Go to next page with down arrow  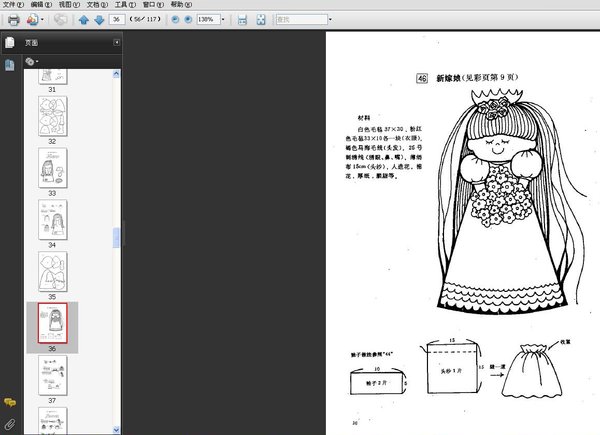[99, 20]
